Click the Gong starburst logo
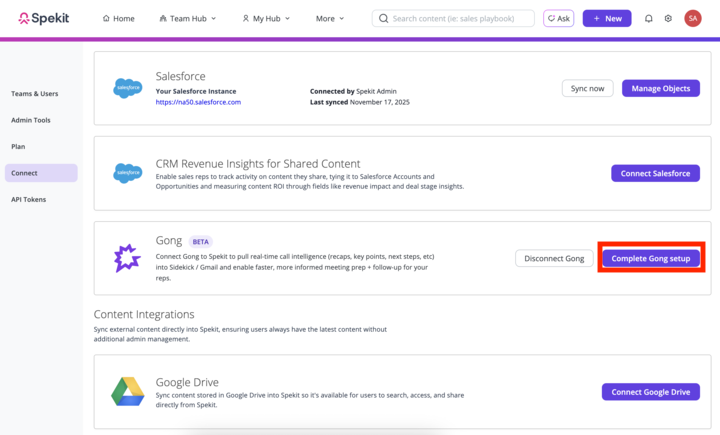The height and width of the screenshot is (435, 720). 128,258
